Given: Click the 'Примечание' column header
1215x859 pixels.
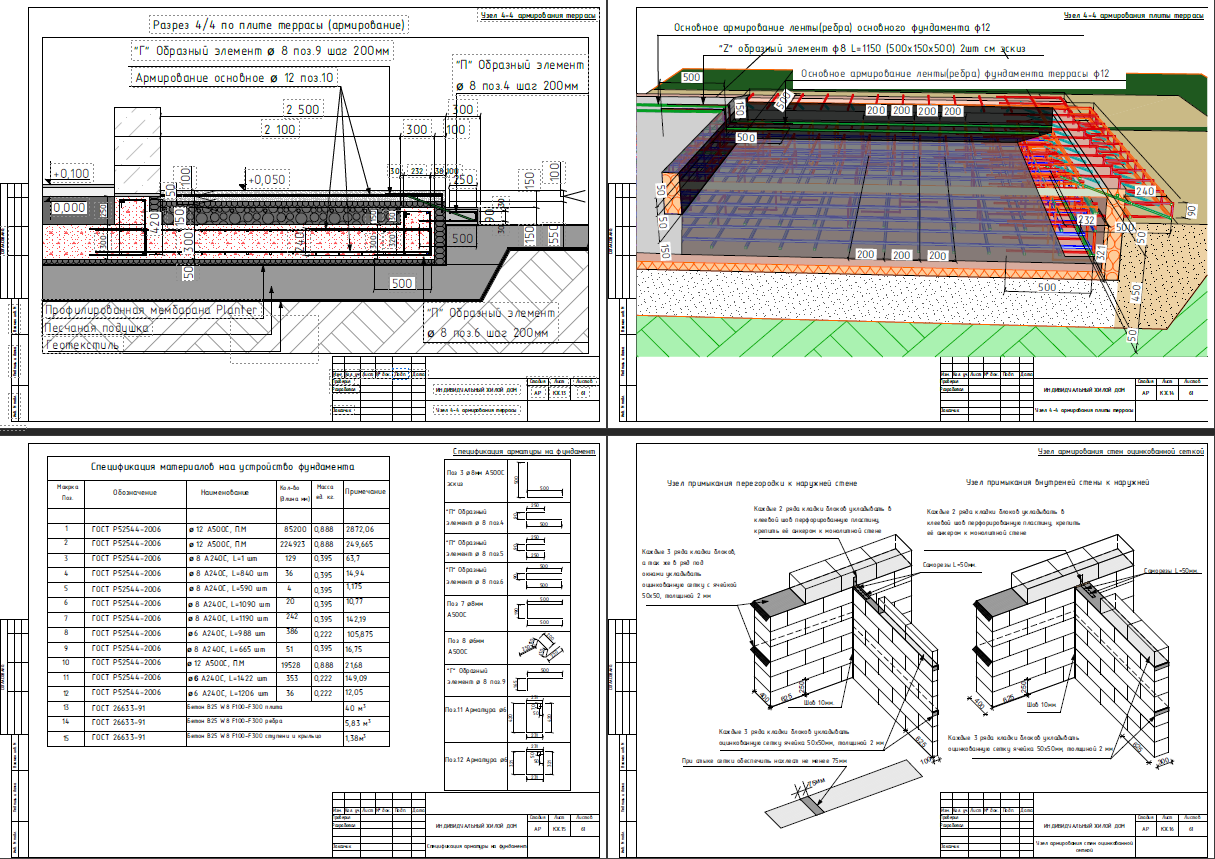Looking at the screenshot, I should pyautogui.click(x=366, y=492).
